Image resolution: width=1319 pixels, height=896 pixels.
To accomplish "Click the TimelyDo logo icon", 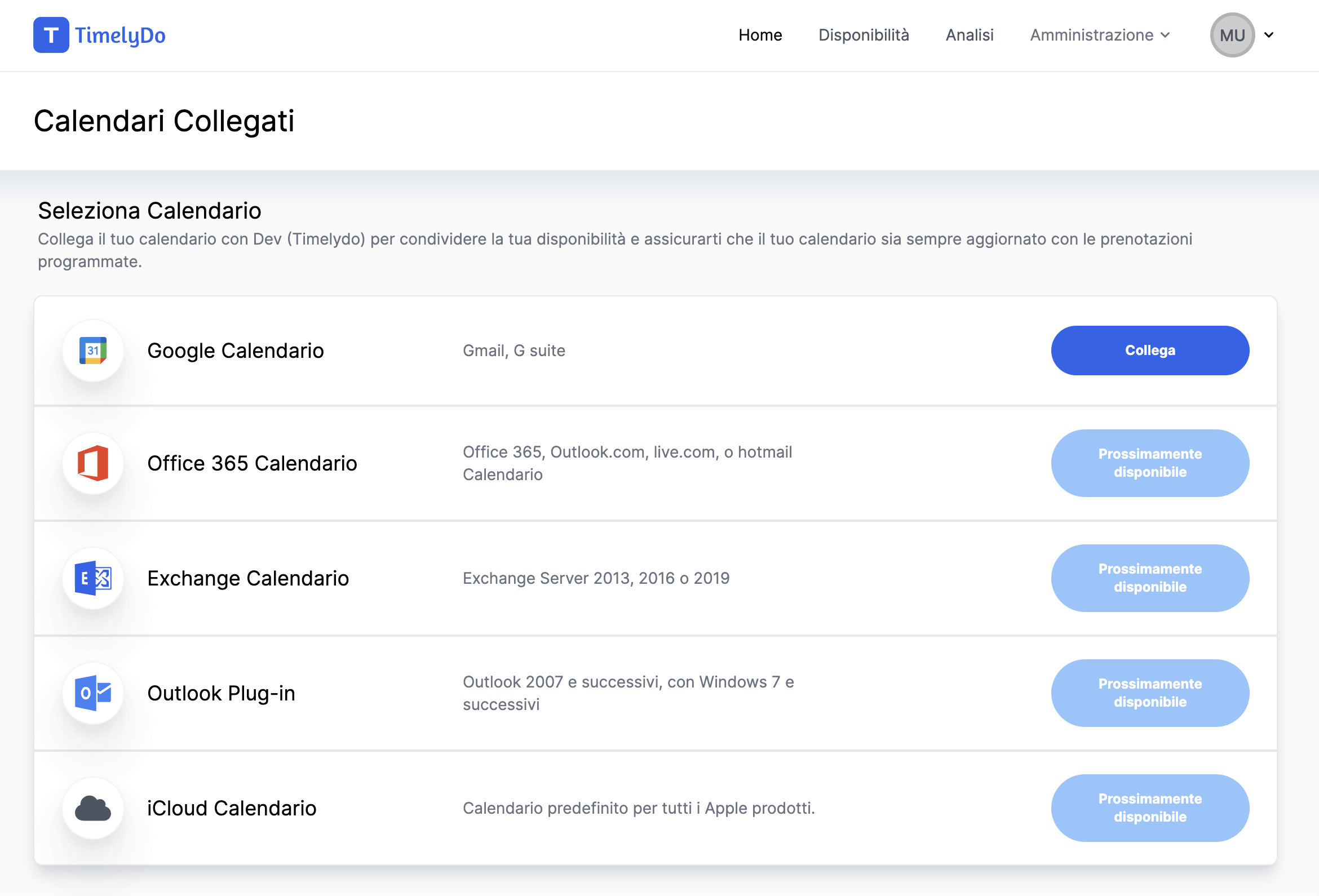I will 51,35.
